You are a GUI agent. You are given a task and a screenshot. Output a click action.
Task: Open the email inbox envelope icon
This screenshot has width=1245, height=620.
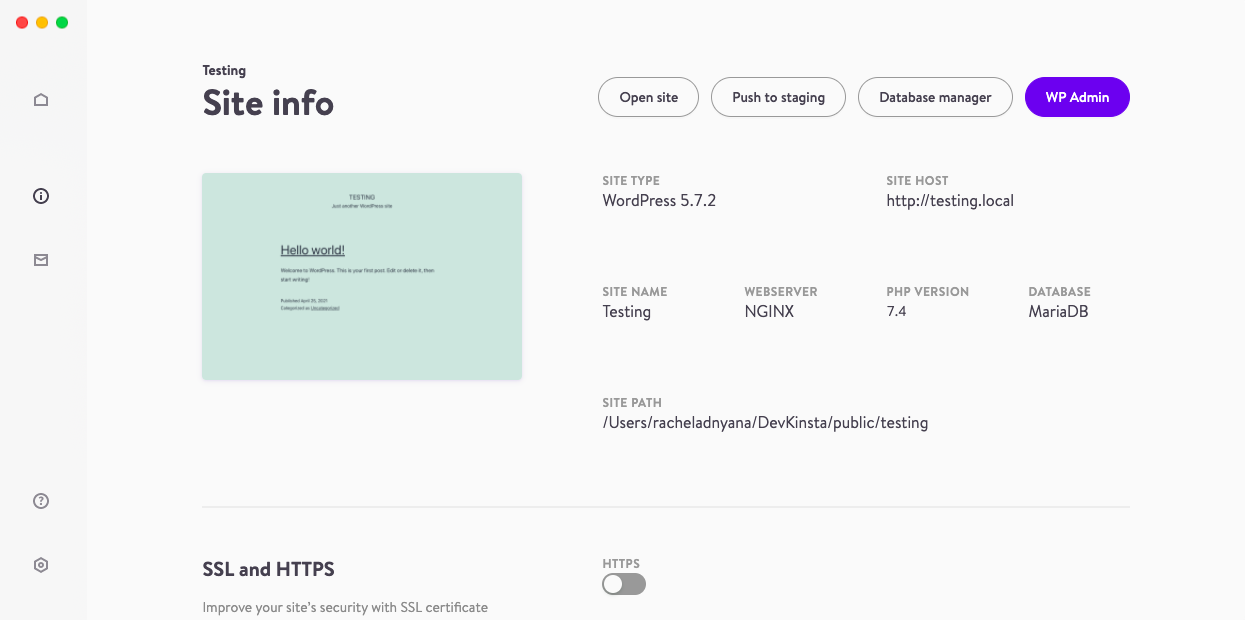(x=41, y=260)
